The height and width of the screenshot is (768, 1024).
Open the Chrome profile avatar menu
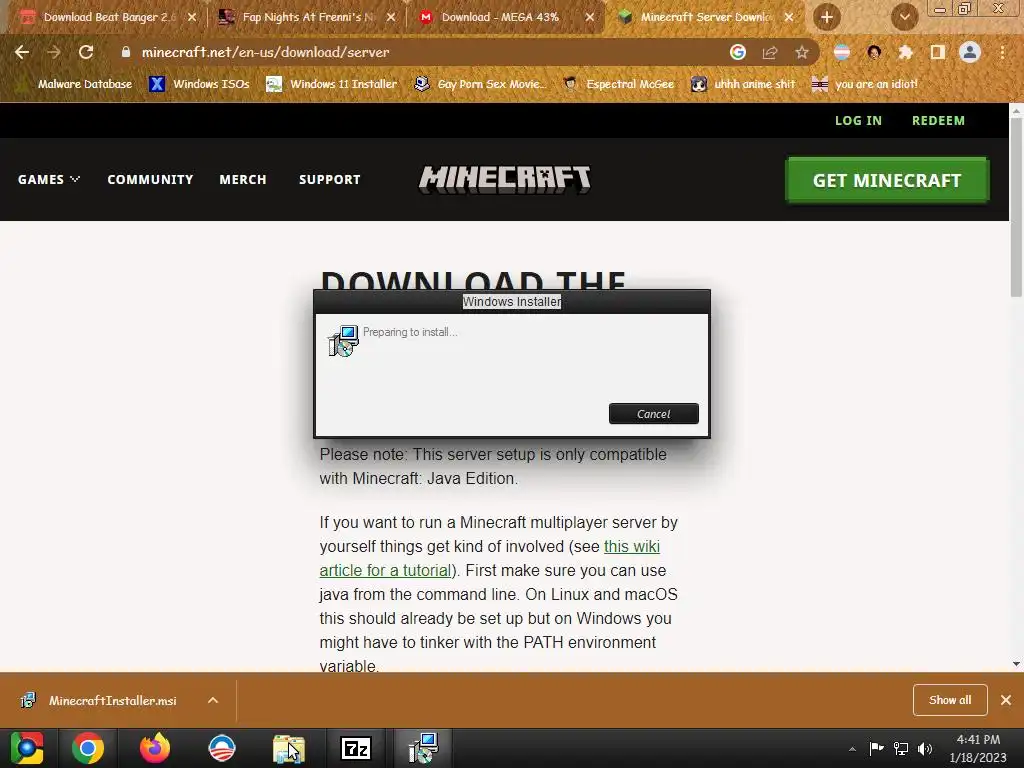point(970,52)
